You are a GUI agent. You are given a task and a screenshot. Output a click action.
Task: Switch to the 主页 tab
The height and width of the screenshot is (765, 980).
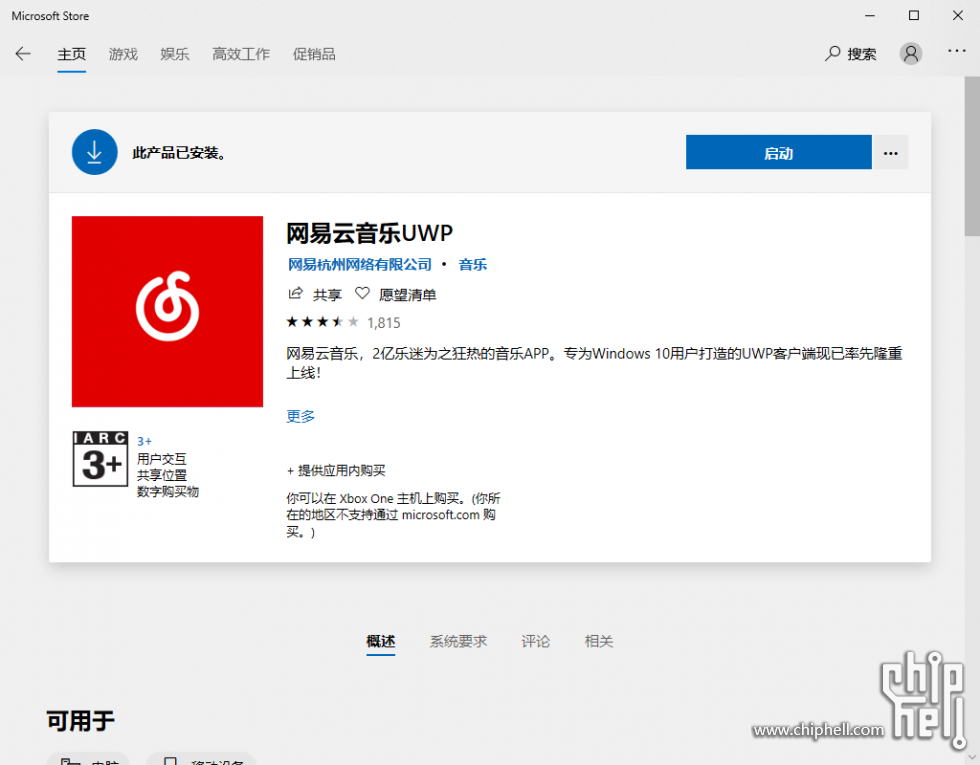tap(72, 54)
